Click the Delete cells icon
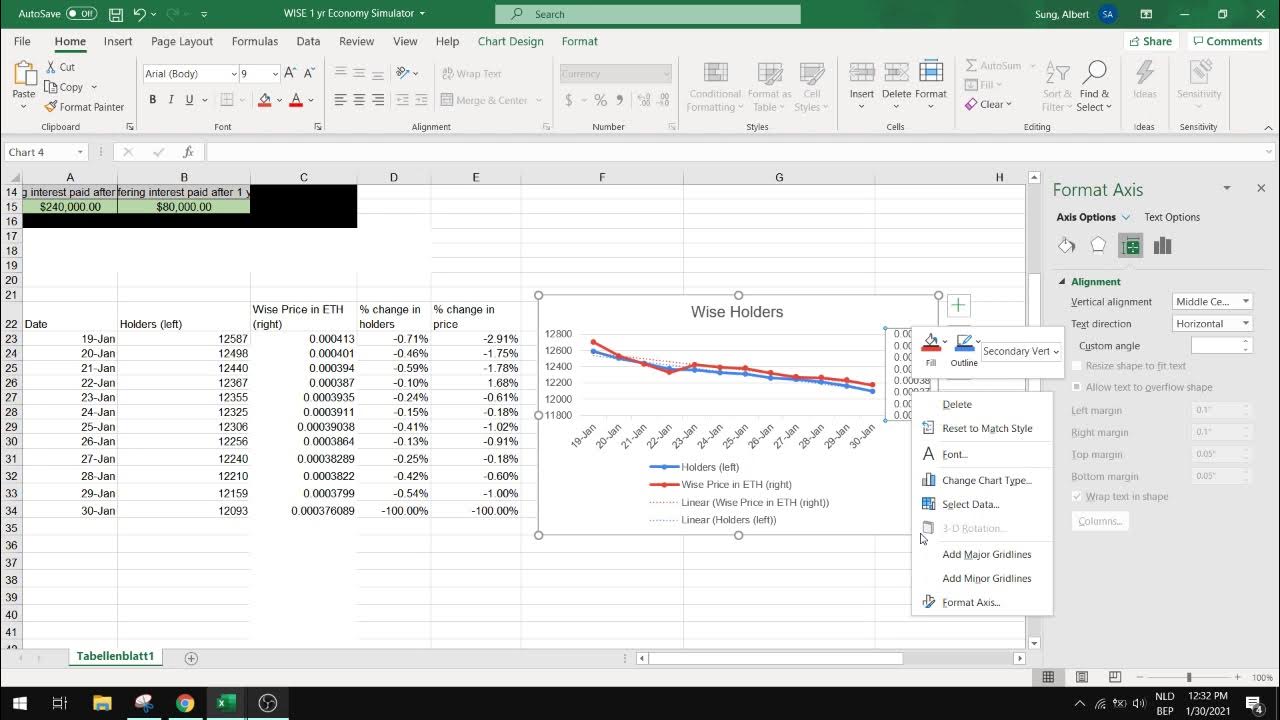1280x720 pixels. tap(896, 72)
